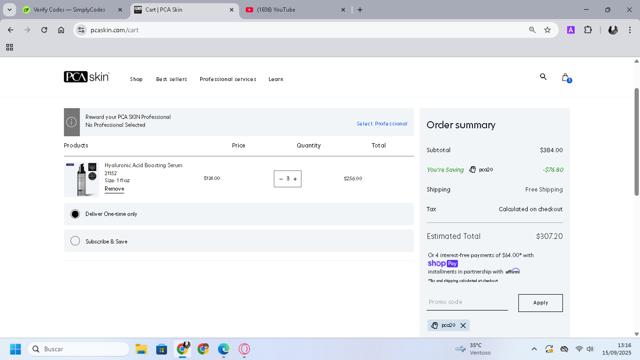Screen dimensions: 640x360
Task: Open the Extensions puzzle icon
Action: tap(588, 30)
